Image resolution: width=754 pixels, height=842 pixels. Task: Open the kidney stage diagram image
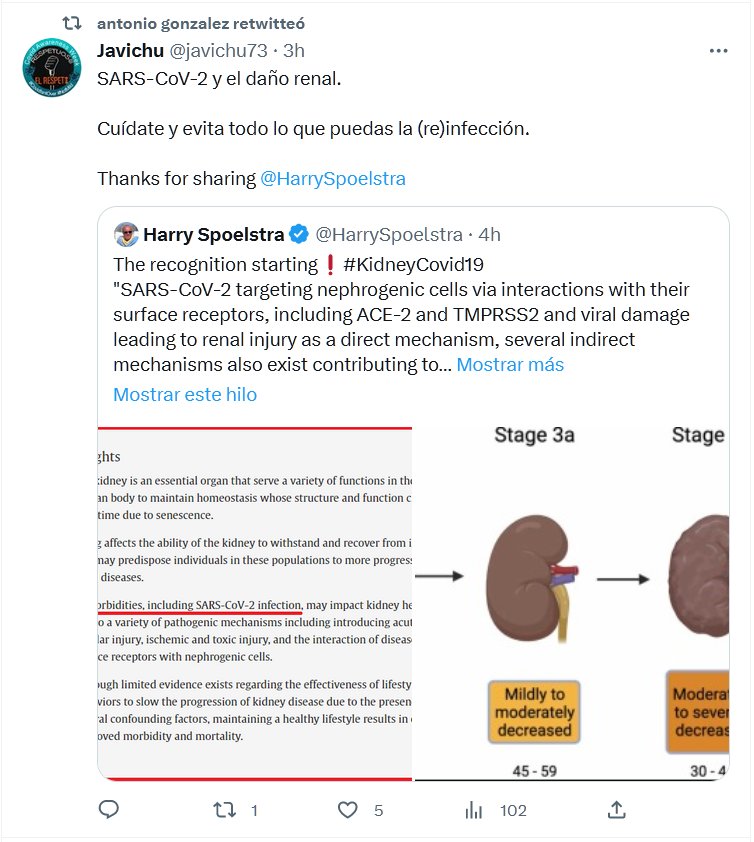(570, 602)
